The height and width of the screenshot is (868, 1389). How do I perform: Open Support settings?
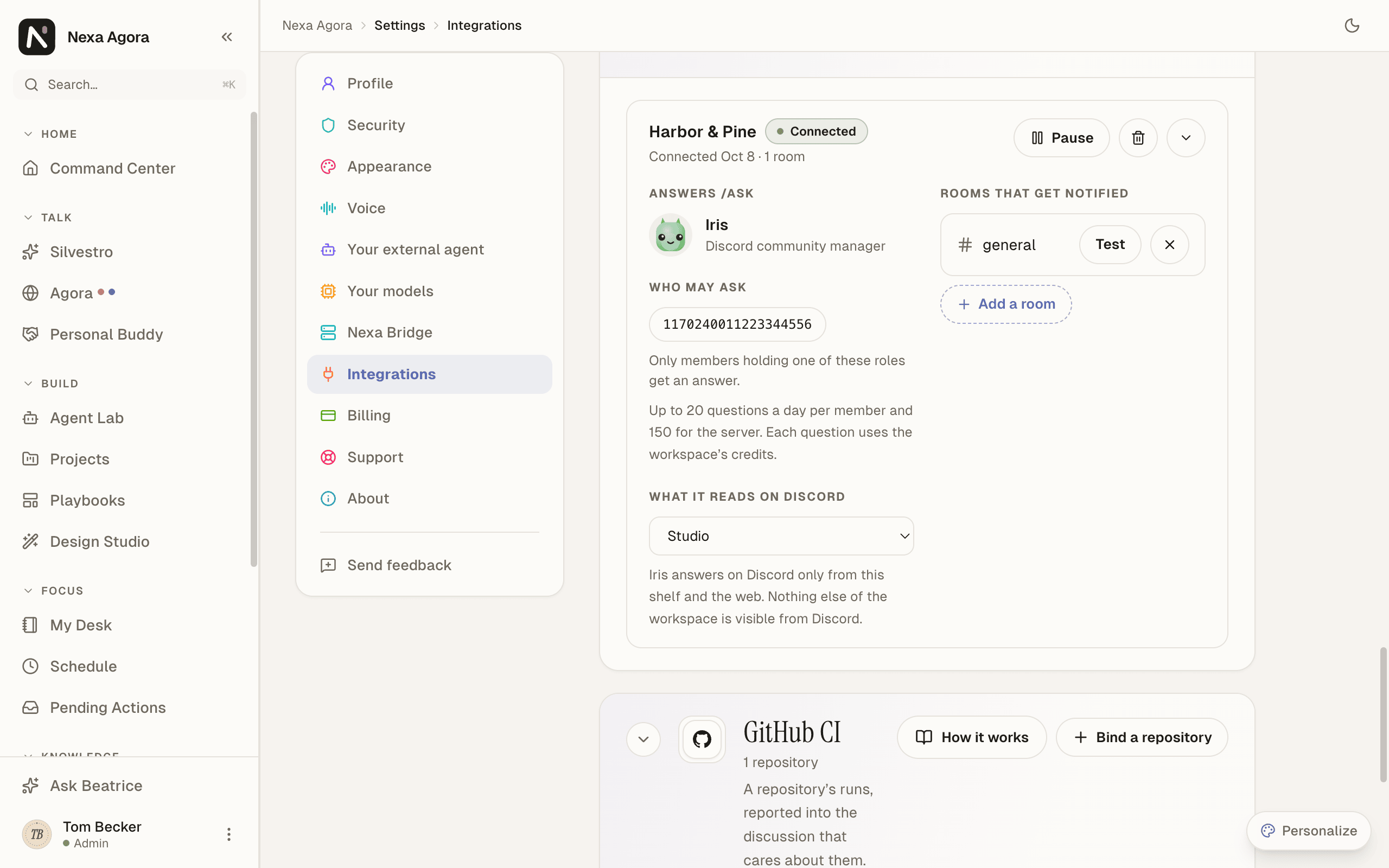[x=429, y=457]
